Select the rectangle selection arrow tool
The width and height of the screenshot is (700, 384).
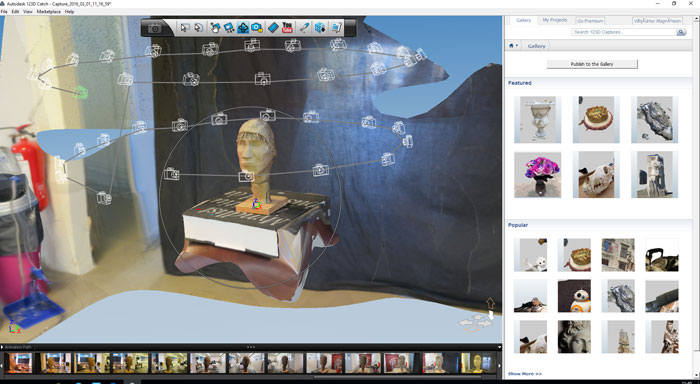tap(184, 28)
